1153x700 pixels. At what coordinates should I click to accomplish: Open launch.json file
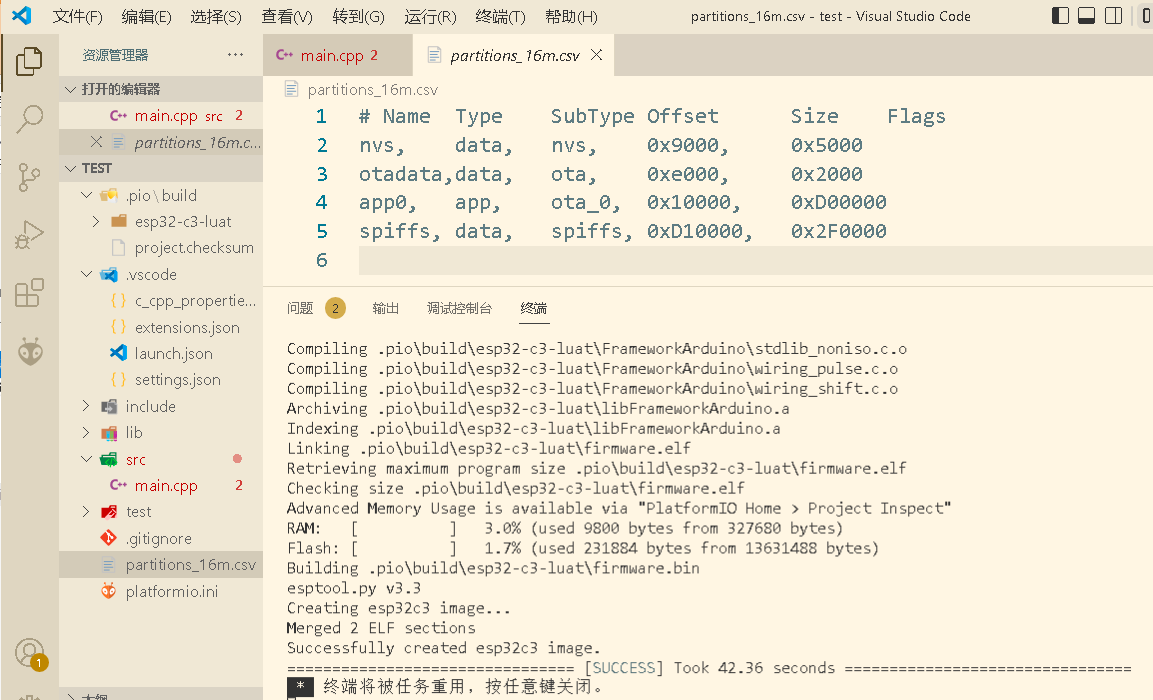point(160,354)
